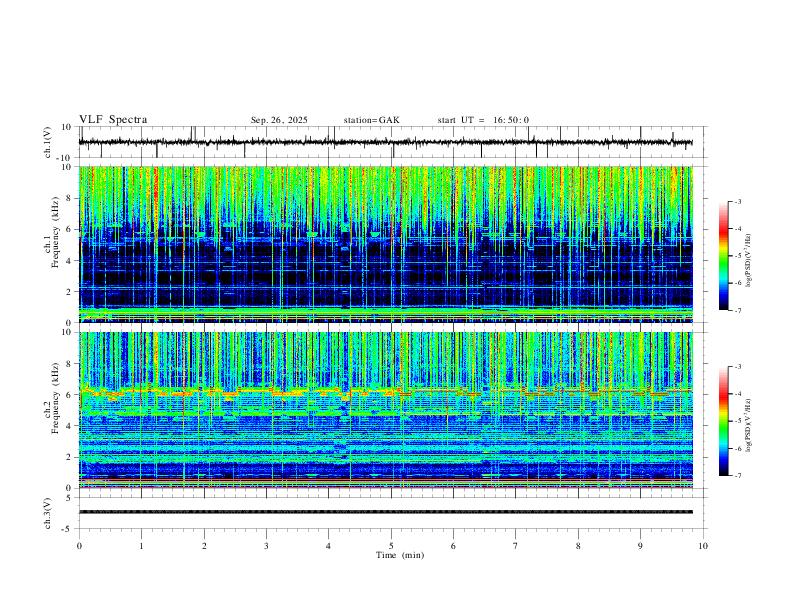The image size is (792, 612).
Task: Click time axis tick label "8"
Action: coord(578,546)
